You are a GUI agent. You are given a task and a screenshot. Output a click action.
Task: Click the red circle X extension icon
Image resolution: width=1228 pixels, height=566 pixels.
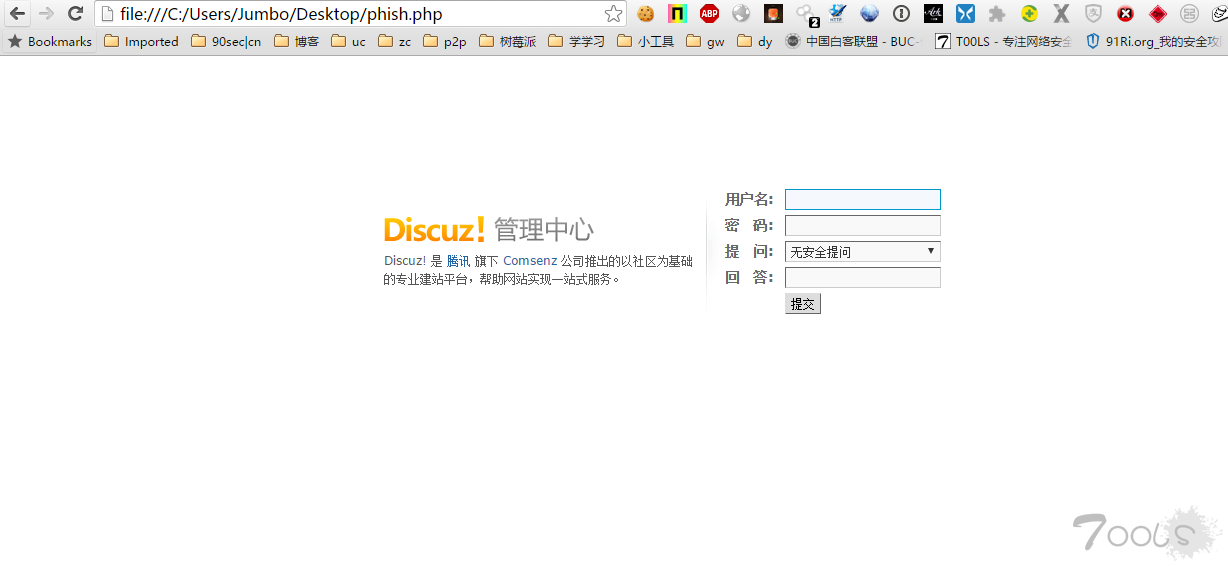point(1125,14)
